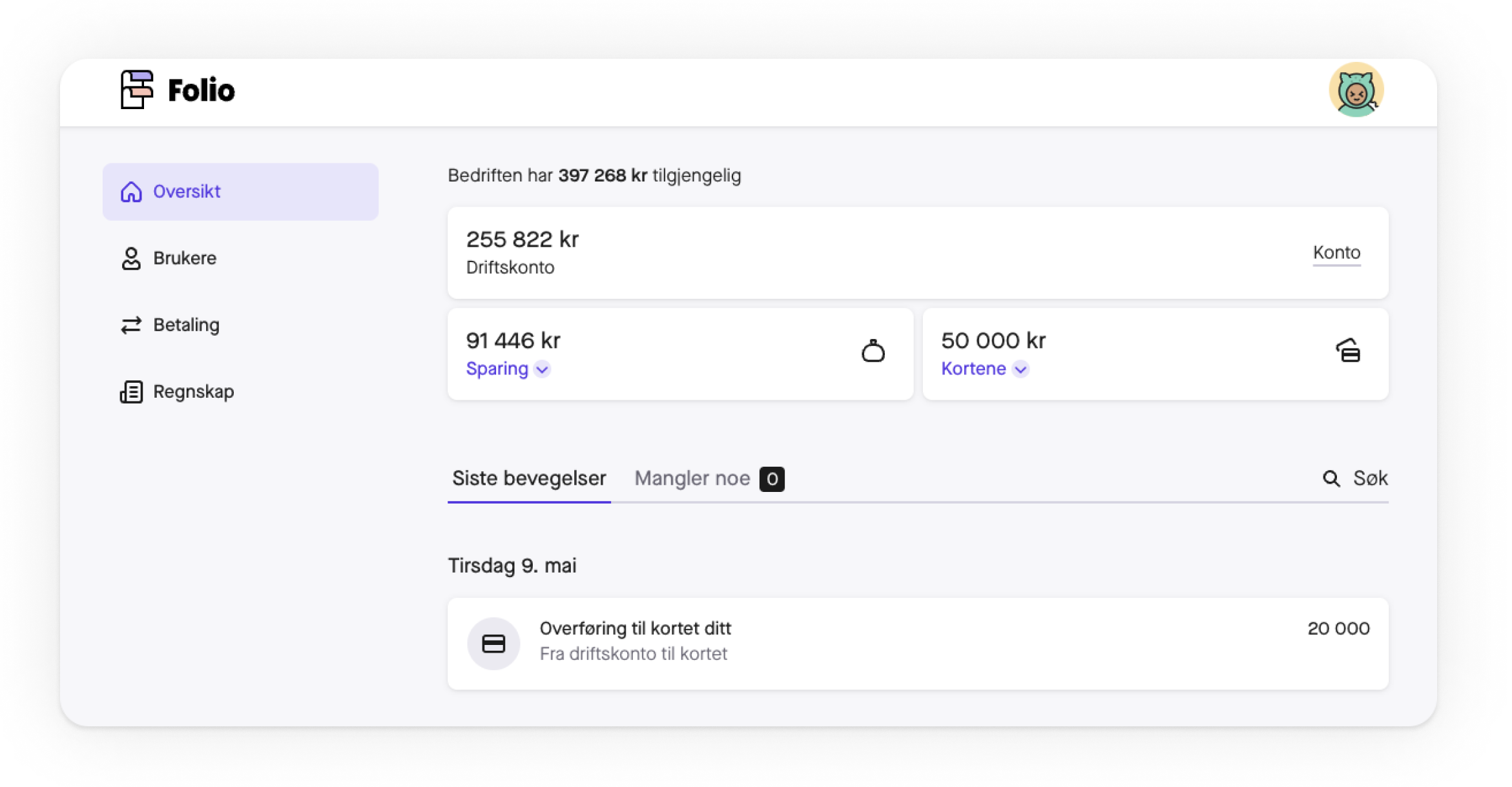This screenshot has width=1512, height=787.
Task: Expand the Kortene dropdown chevron
Action: 1020,369
